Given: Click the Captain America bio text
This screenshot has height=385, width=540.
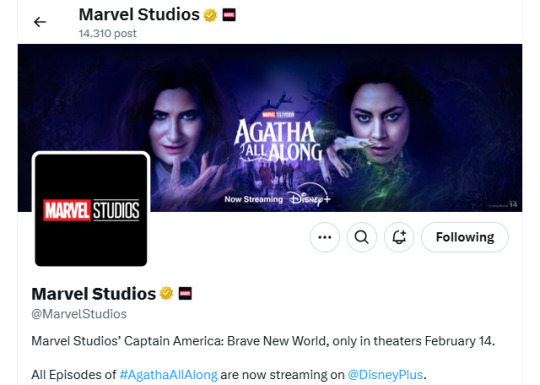Looking at the screenshot, I should click(263, 341).
